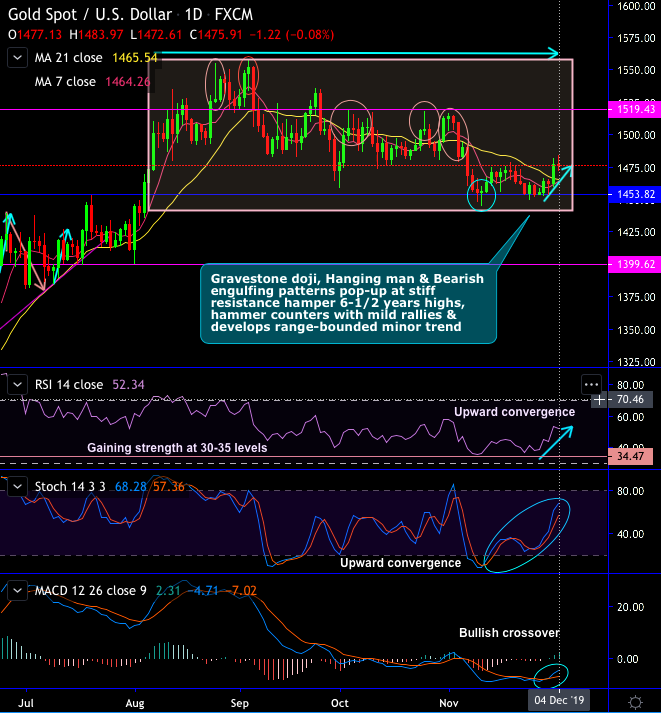The image size is (661, 713).
Task: Click the Oct label on time axis
Action: click(x=340, y=703)
